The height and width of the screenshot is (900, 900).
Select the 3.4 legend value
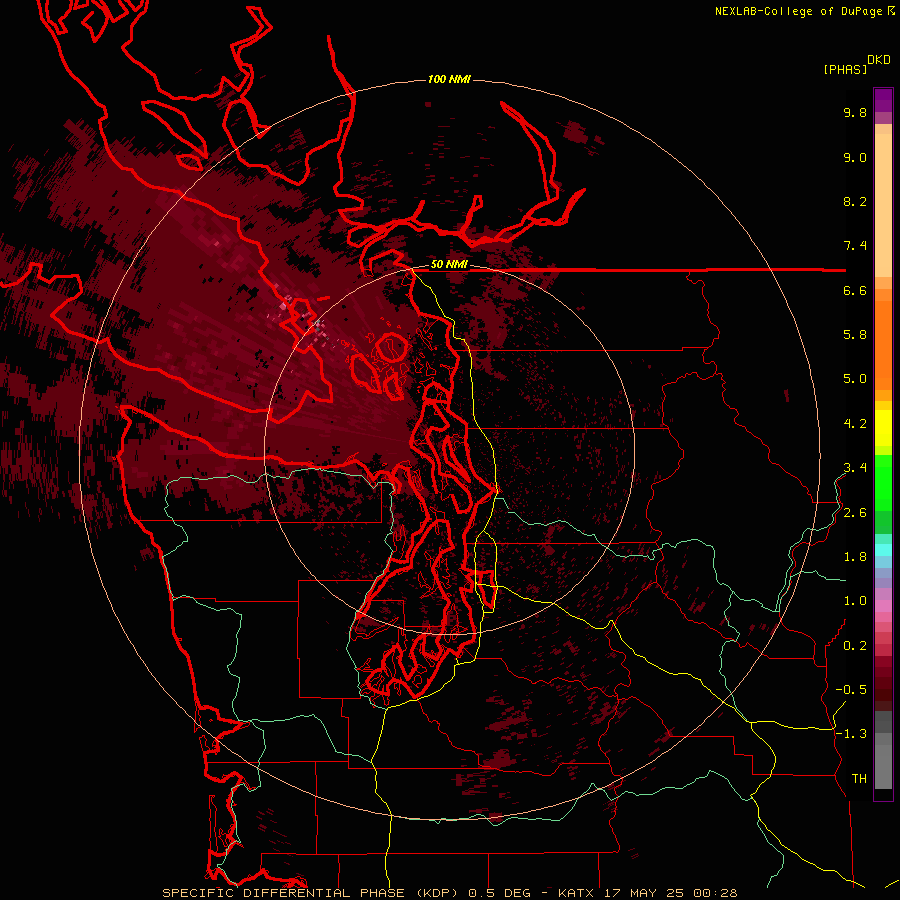(x=855, y=468)
